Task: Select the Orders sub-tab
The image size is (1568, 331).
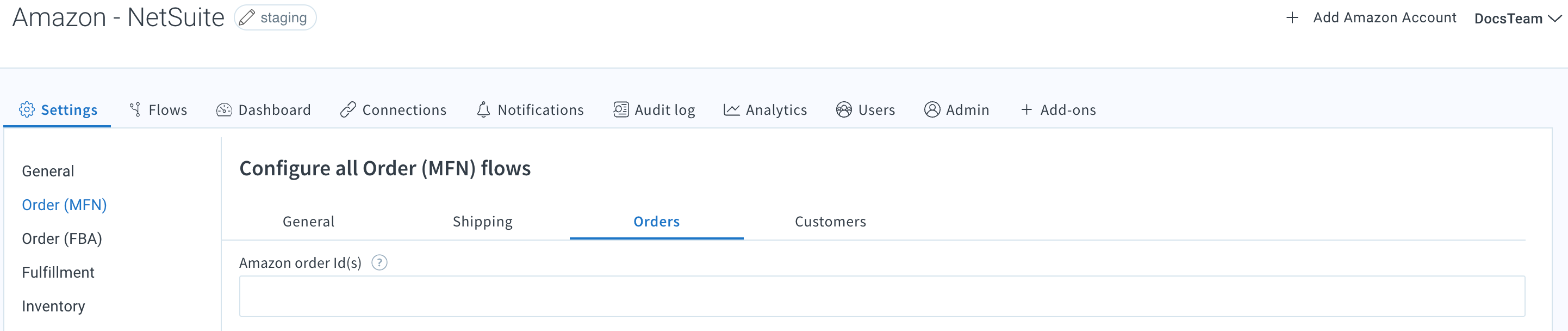Action: (x=657, y=221)
